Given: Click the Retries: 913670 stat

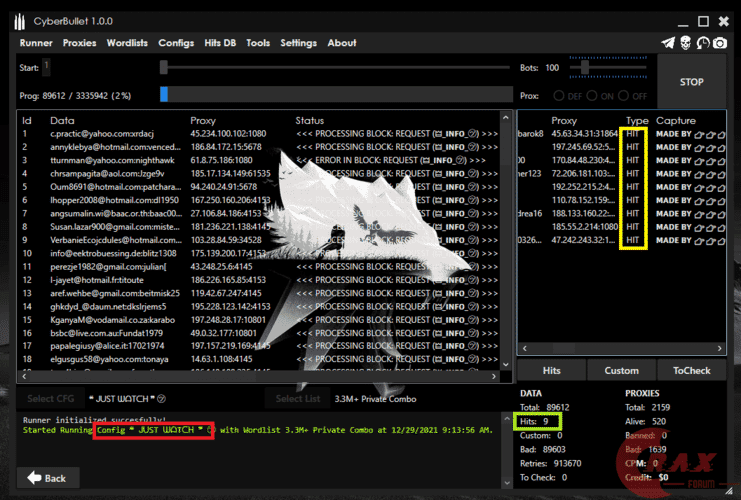Looking at the screenshot, I should tap(551, 463).
